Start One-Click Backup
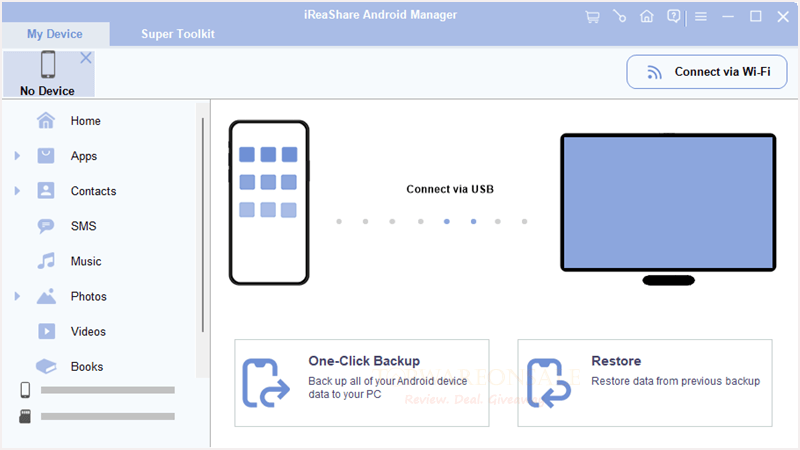The width and height of the screenshot is (800, 450). point(362,383)
